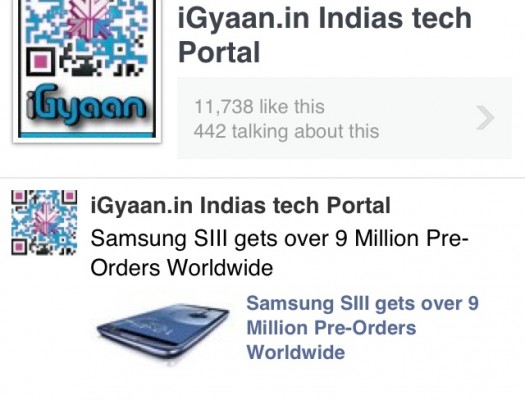Tap the large iGyaan page profile picture
This screenshot has width=525, height=400.
click(x=87, y=69)
